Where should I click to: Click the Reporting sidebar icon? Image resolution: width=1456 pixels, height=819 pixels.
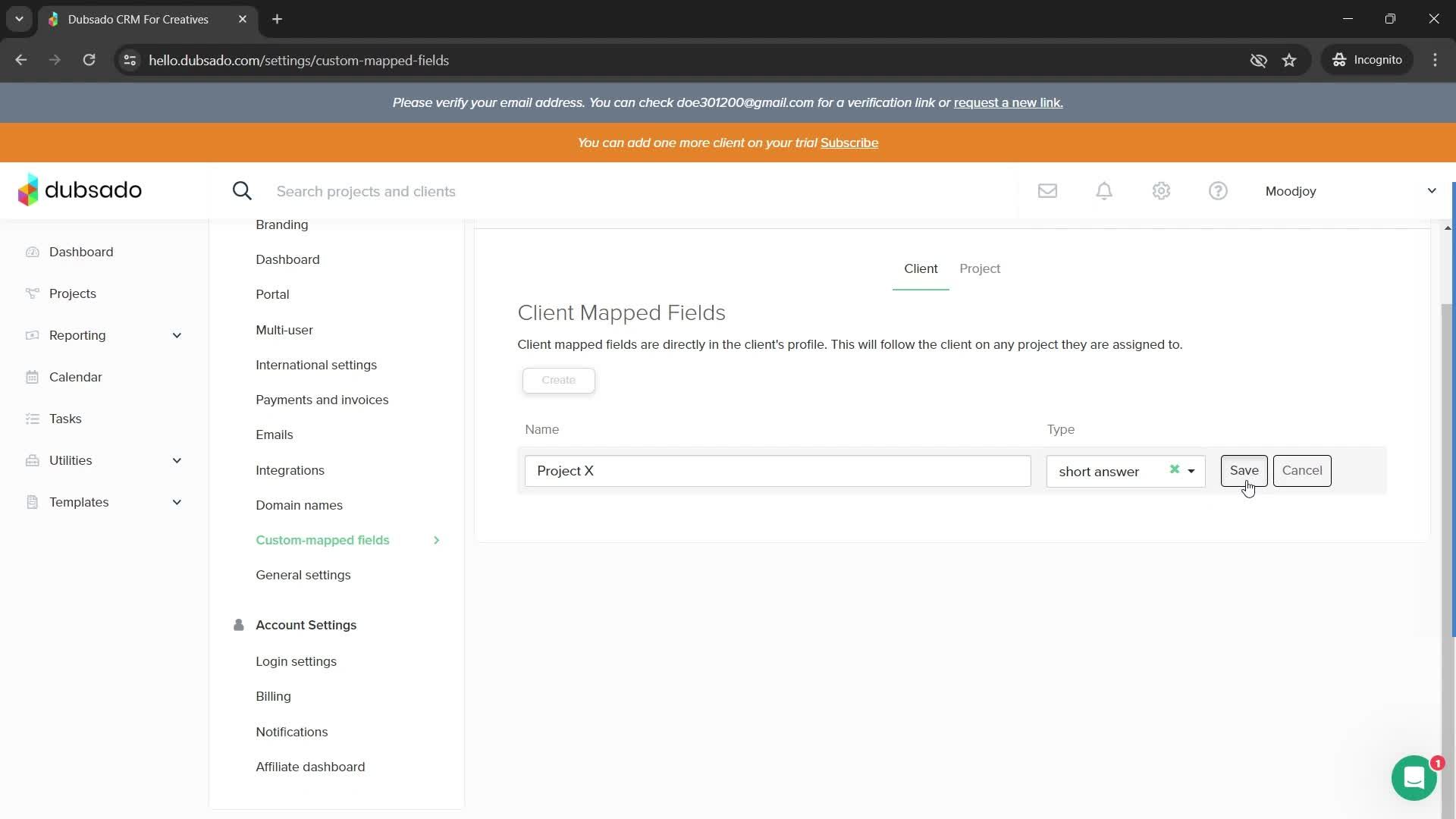point(32,335)
